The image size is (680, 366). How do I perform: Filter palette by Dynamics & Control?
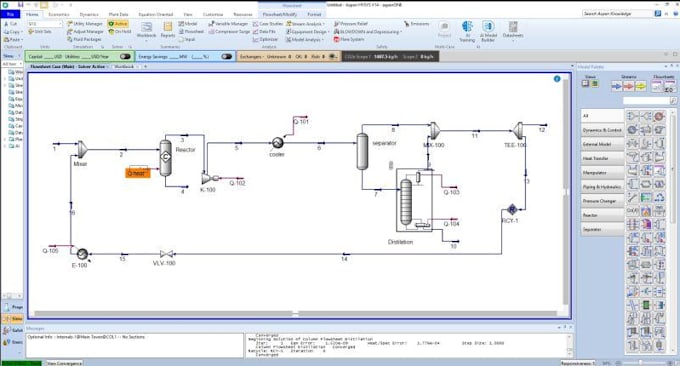tap(602, 130)
